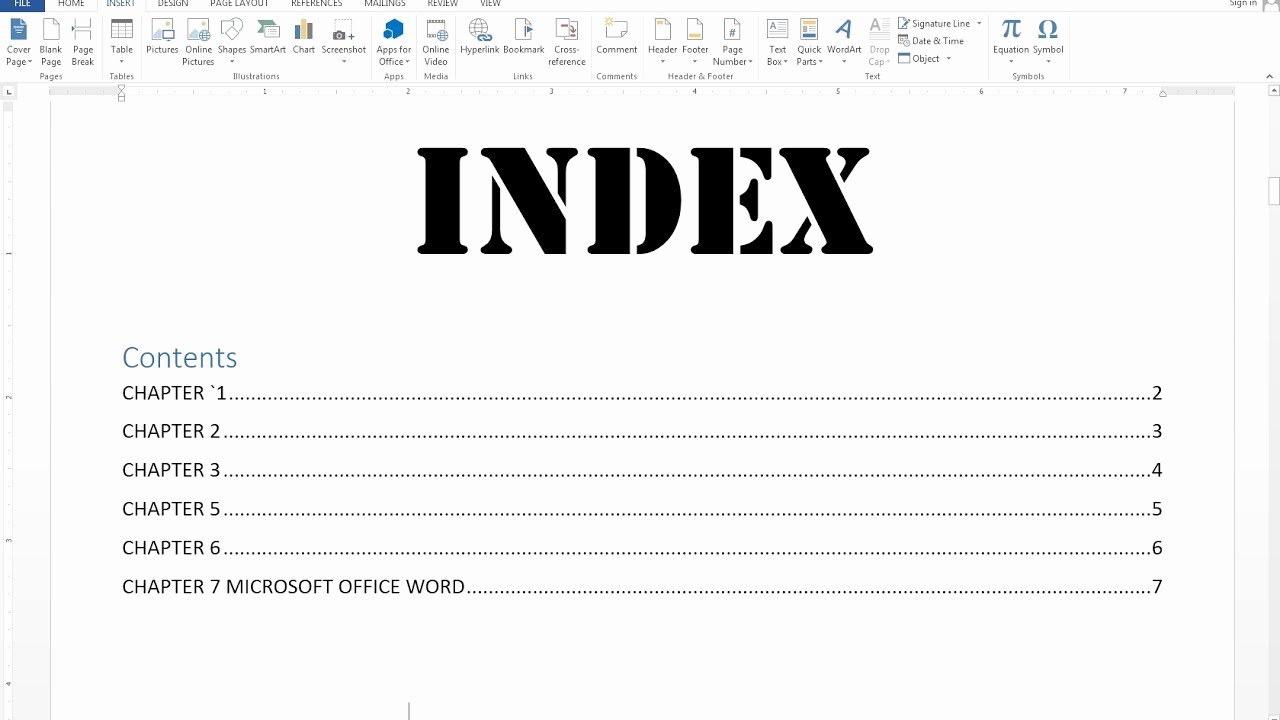Image resolution: width=1280 pixels, height=720 pixels.
Task: Add a Hyperlink
Action: point(480,38)
